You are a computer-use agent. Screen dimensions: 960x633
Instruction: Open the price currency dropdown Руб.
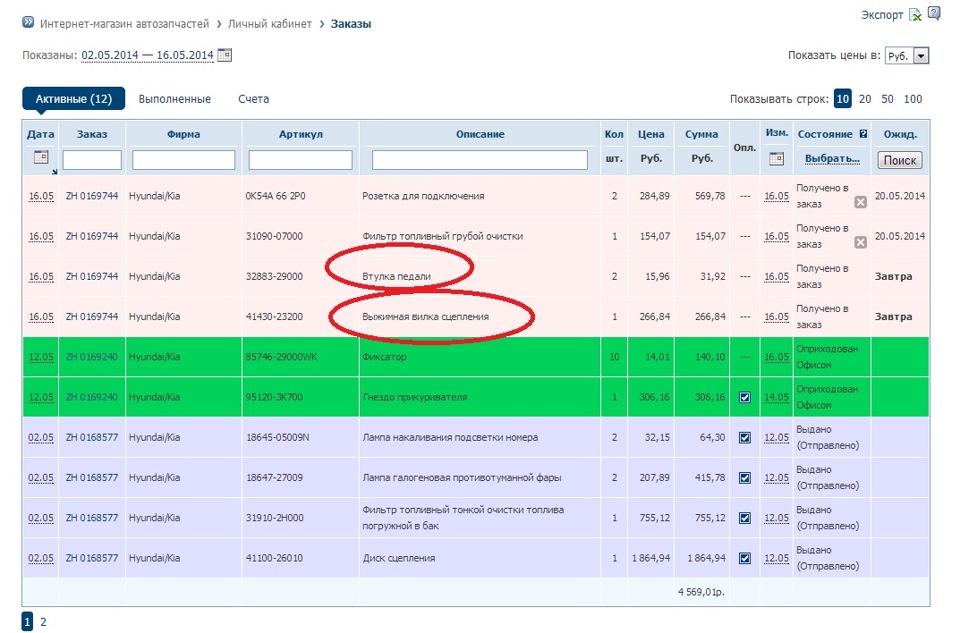click(907, 56)
